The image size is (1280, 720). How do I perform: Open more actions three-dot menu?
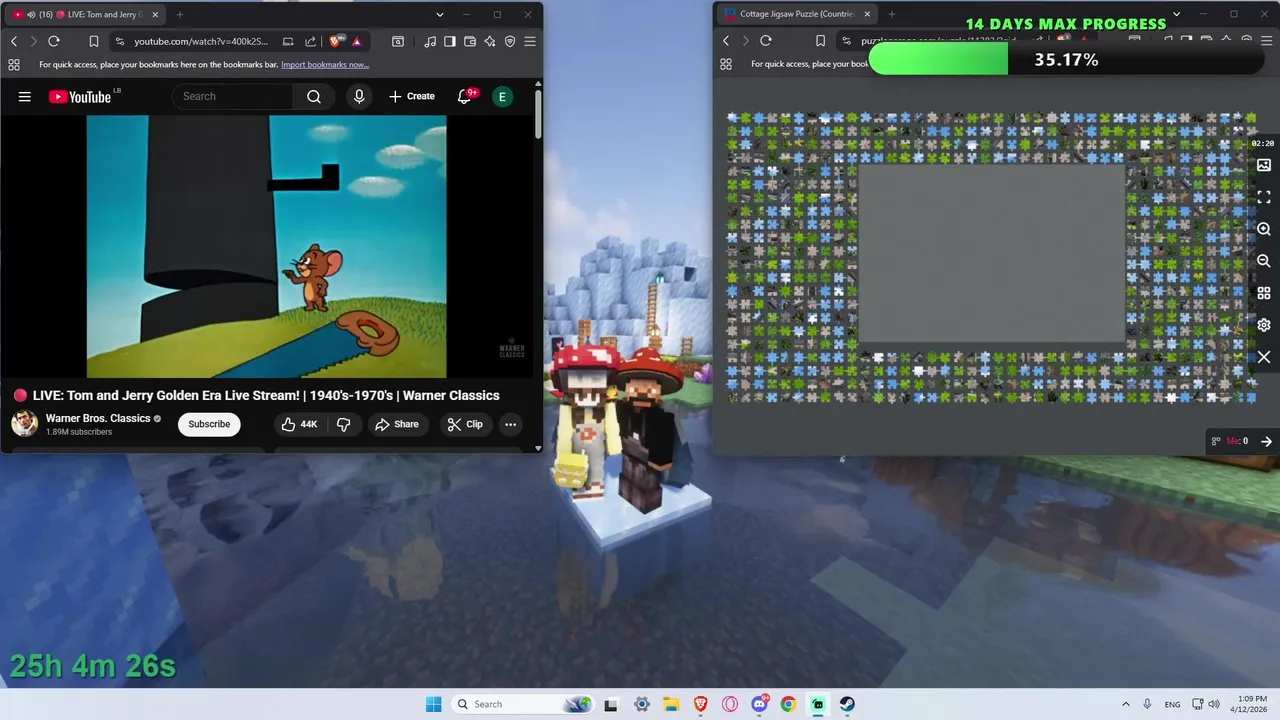tap(510, 424)
